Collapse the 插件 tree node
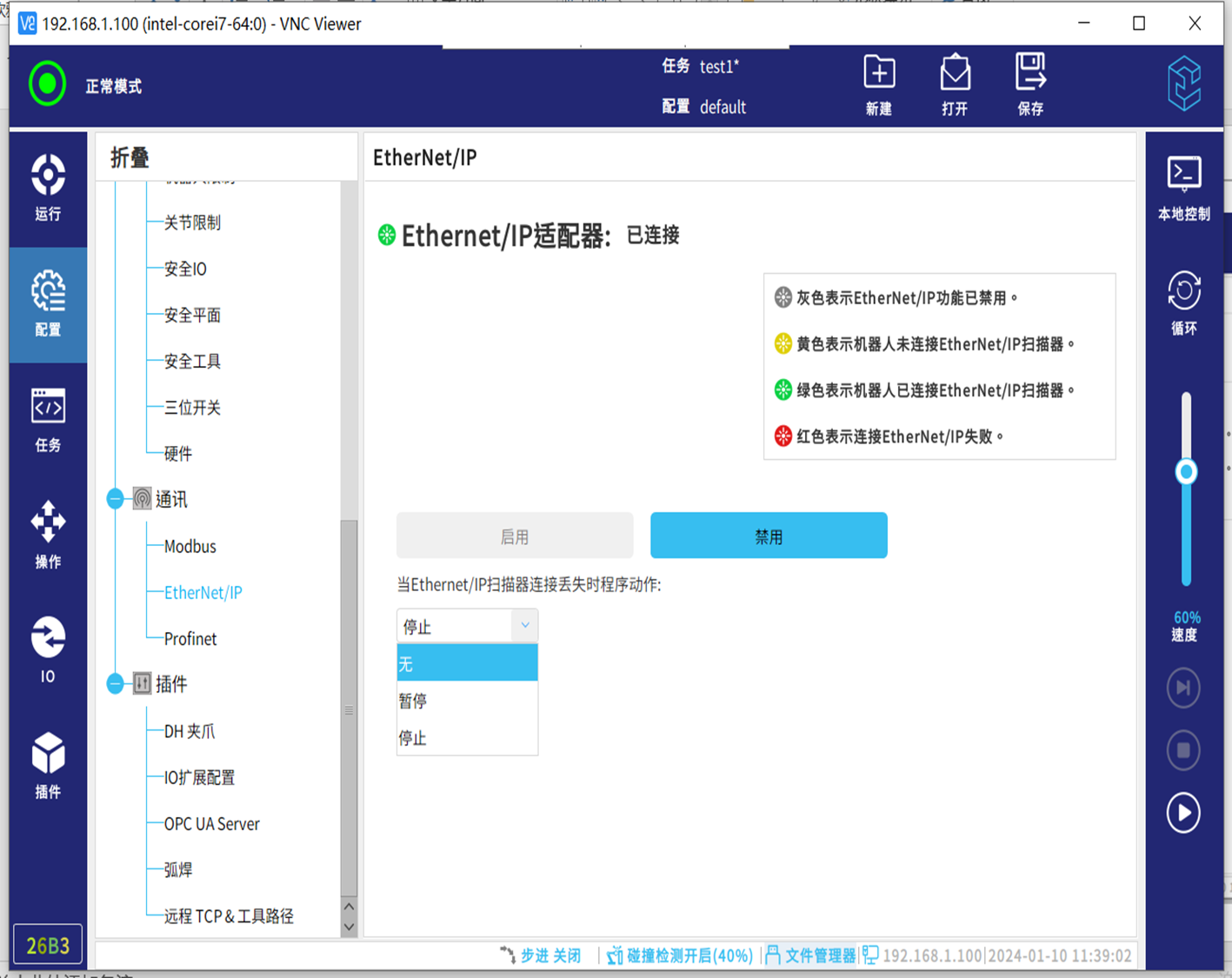The image size is (1232, 978). pos(116,684)
